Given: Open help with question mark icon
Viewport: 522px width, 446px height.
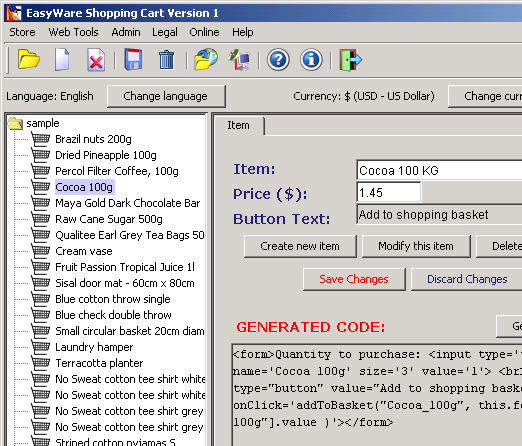Looking at the screenshot, I should pos(278,60).
